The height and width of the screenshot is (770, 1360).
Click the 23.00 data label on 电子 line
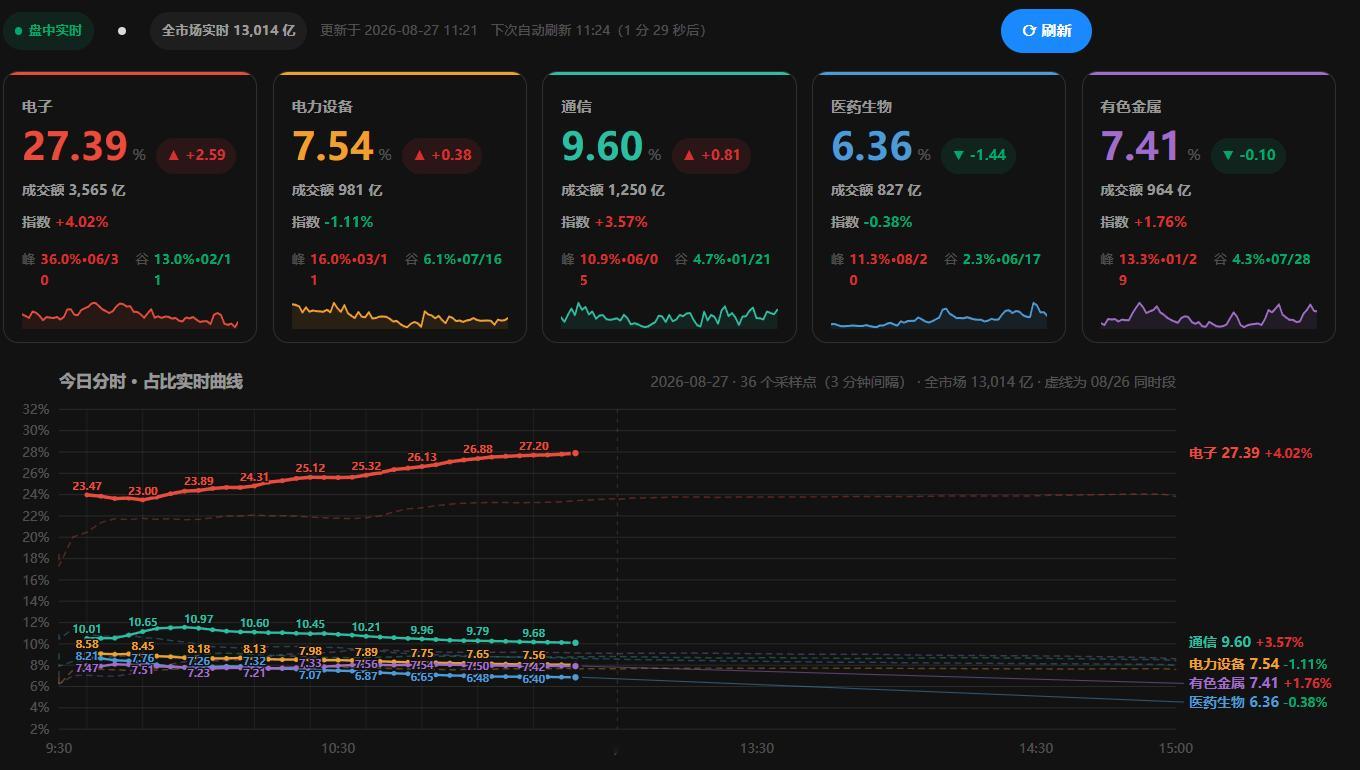pos(143,491)
